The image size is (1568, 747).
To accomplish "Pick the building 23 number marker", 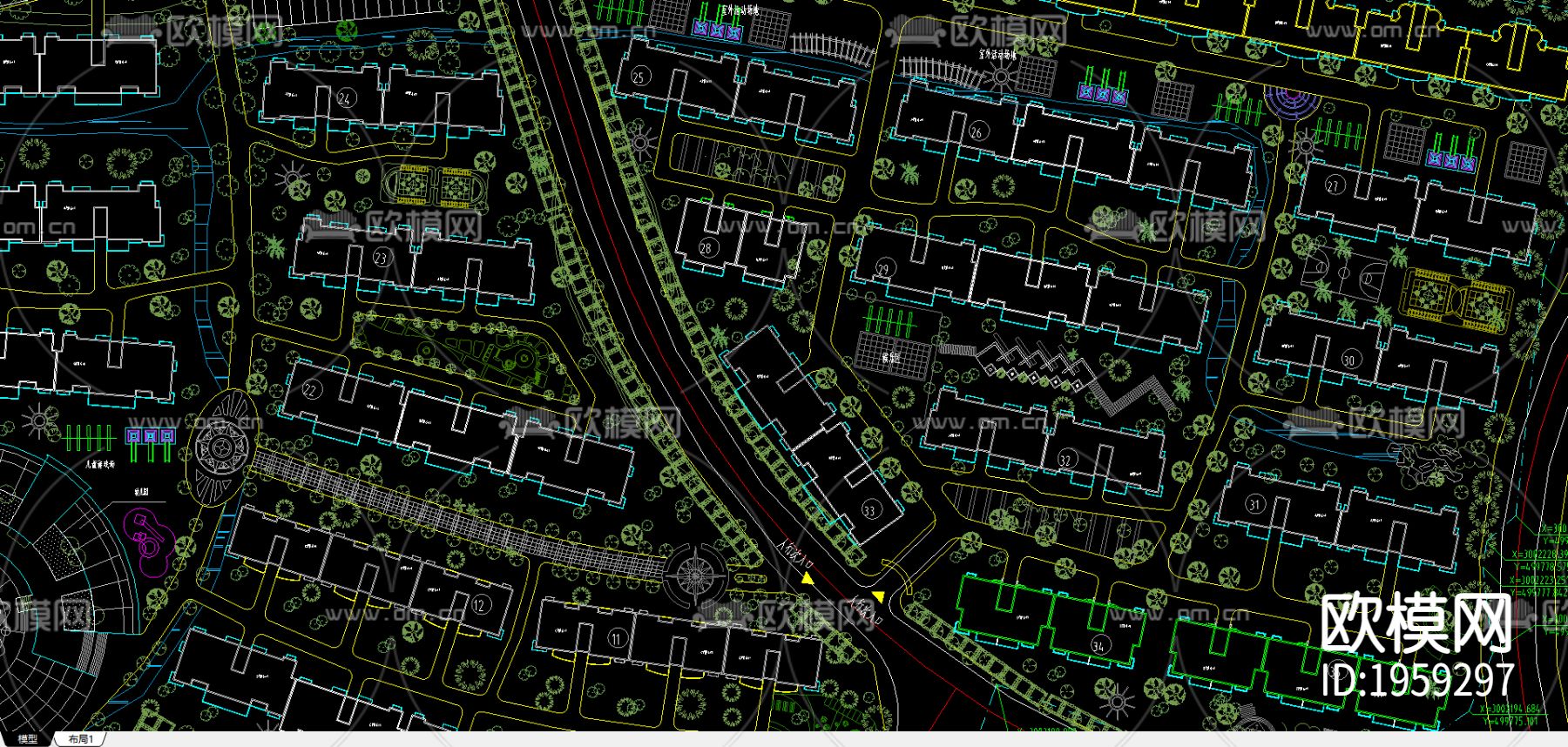I will coord(382,259).
